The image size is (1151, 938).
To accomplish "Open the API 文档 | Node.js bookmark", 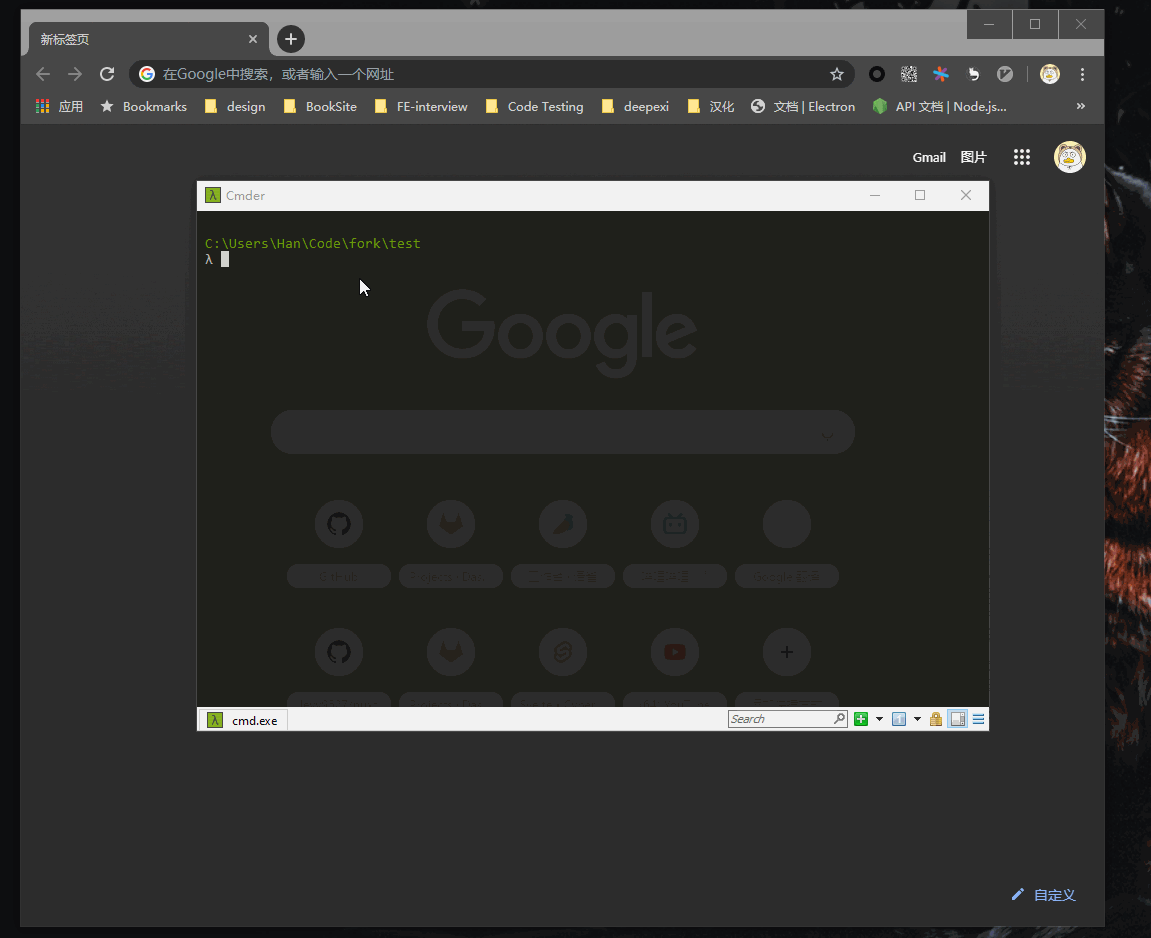I will [940, 106].
